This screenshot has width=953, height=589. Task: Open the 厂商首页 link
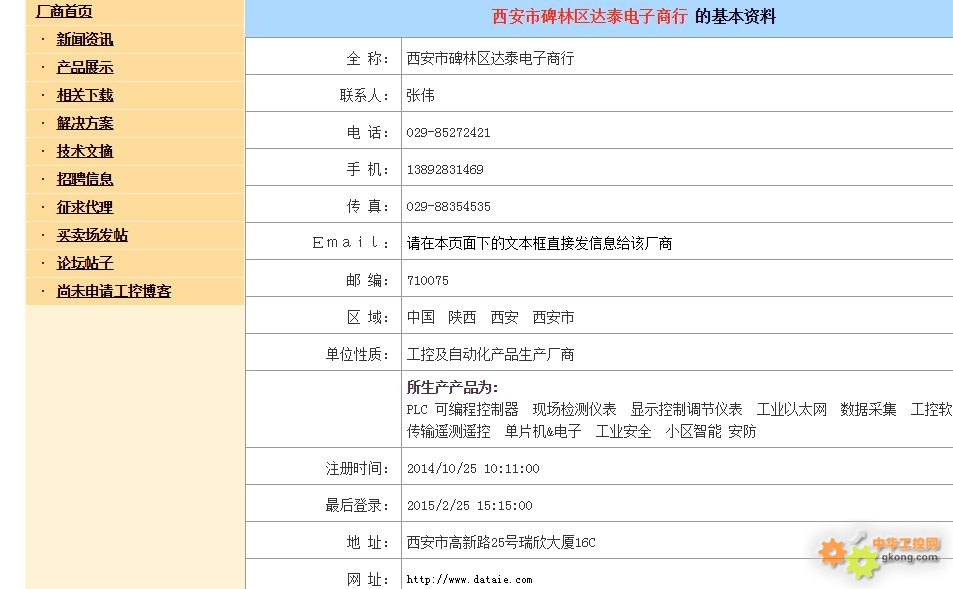[x=64, y=11]
